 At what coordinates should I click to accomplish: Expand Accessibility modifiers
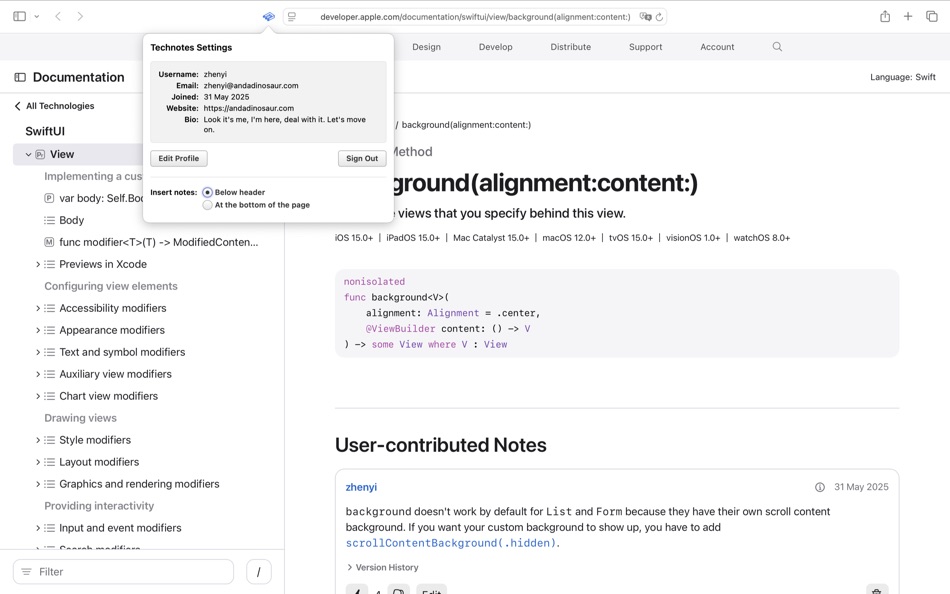pos(38,308)
